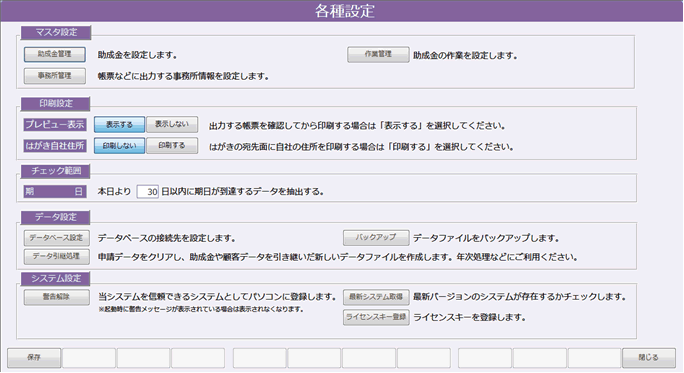684x373 pixels.
Task: Open the 助成金管理 subsidy management button
Action: click(x=55, y=55)
